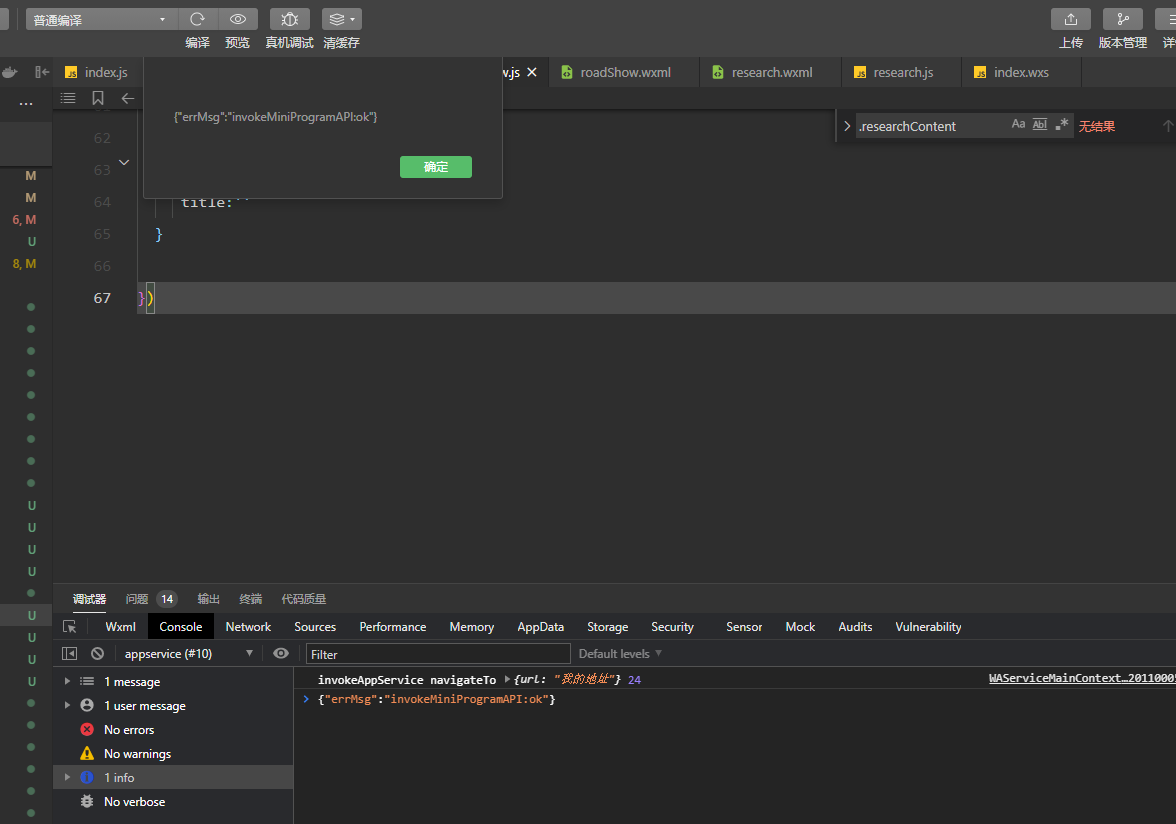The height and width of the screenshot is (824, 1176).
Task: Open the Memory devtools tab
Action: pyautogui.click(x=472, y=627)
